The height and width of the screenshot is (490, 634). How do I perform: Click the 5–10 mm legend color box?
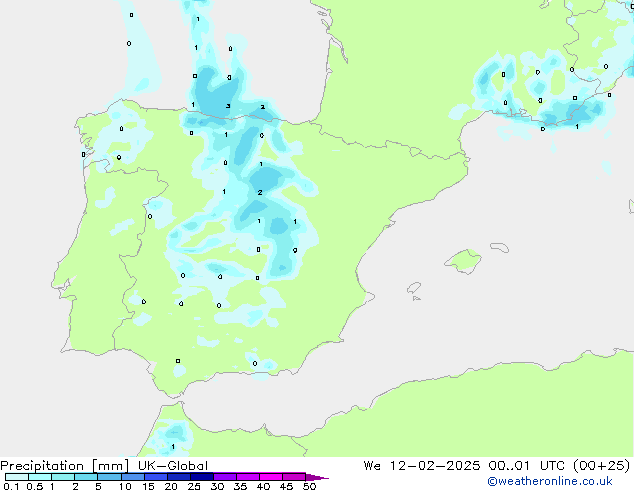(109, 477)
